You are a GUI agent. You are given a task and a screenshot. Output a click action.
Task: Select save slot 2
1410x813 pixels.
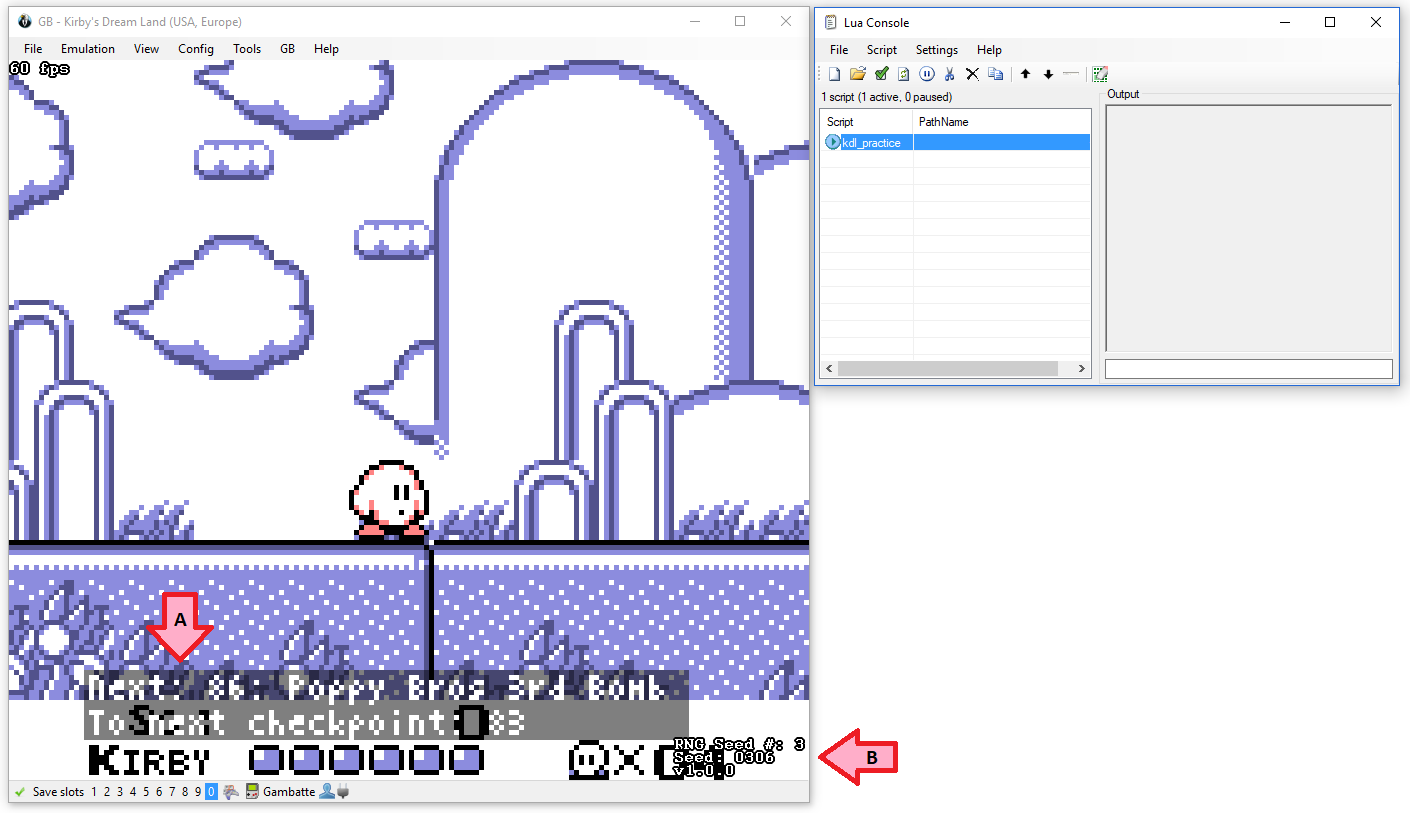[x=108, y=792]
